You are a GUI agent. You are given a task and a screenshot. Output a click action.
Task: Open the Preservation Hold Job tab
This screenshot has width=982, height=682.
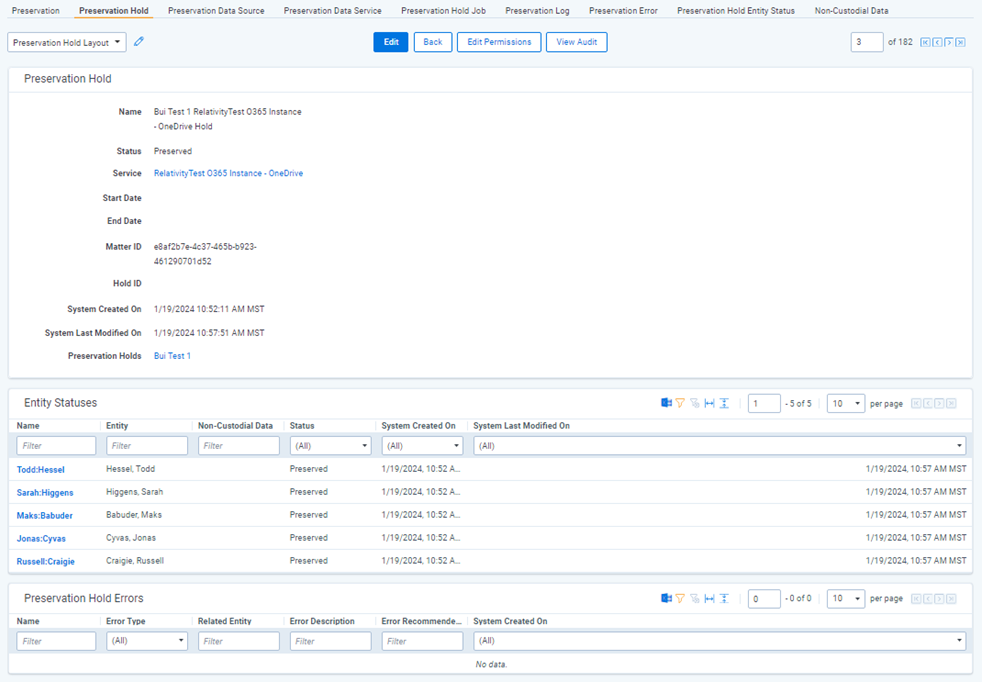tap(443, 11)
